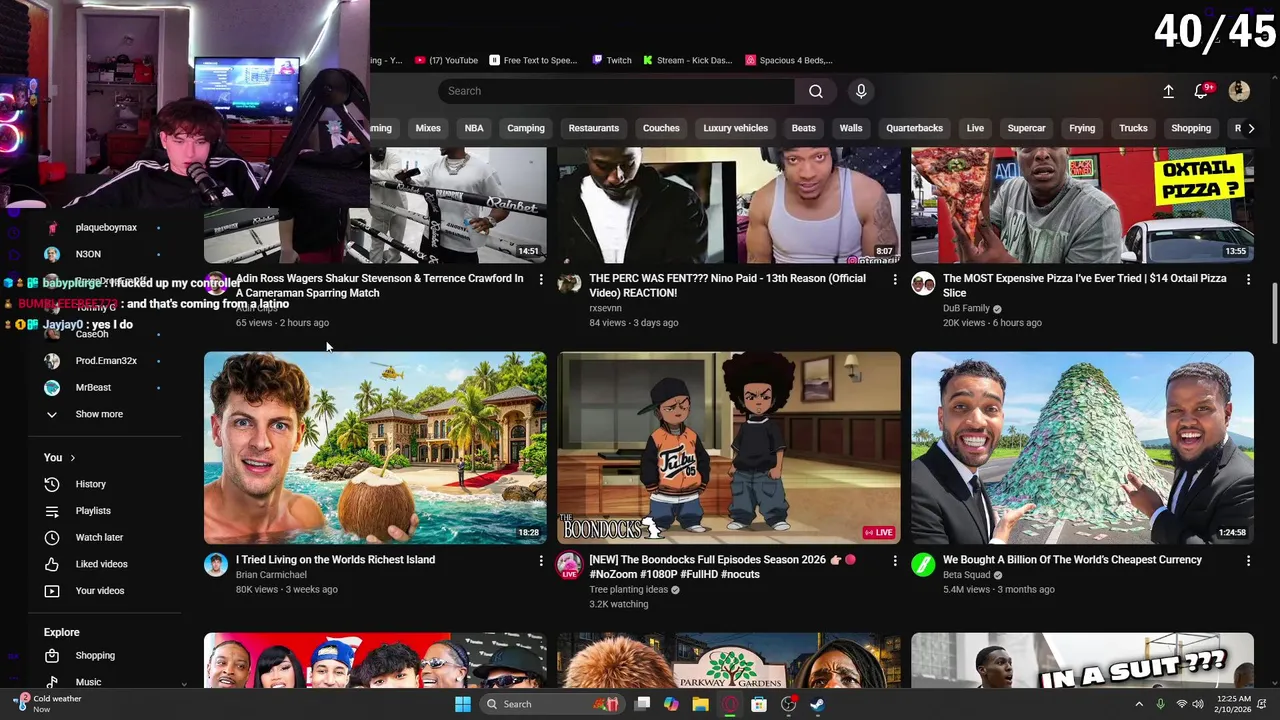The image size is (1280, 720).
Task: Select the Trucks filter chip
Action: tap(1133, 128)
